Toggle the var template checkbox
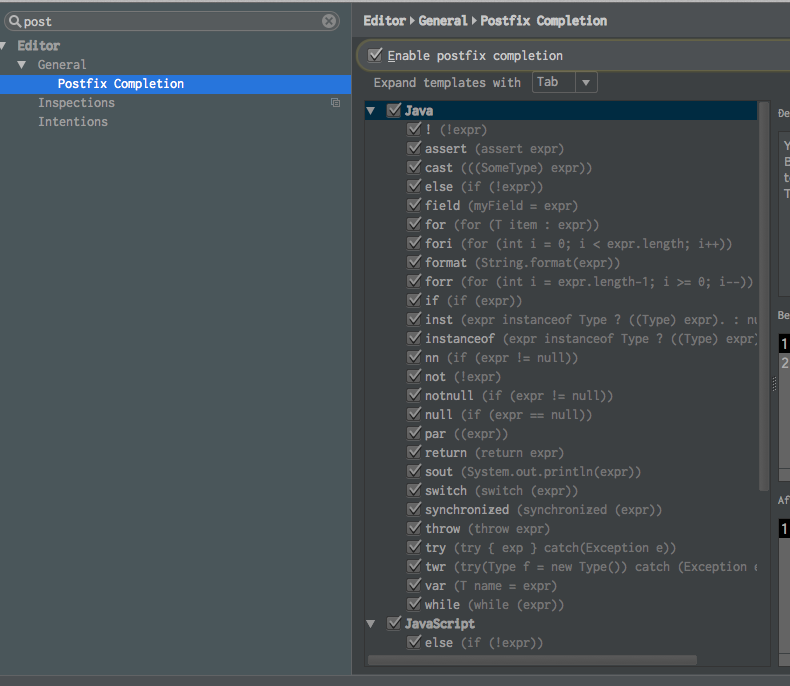The height and width of the screenshot is (686, 790). tap(414, 585)
